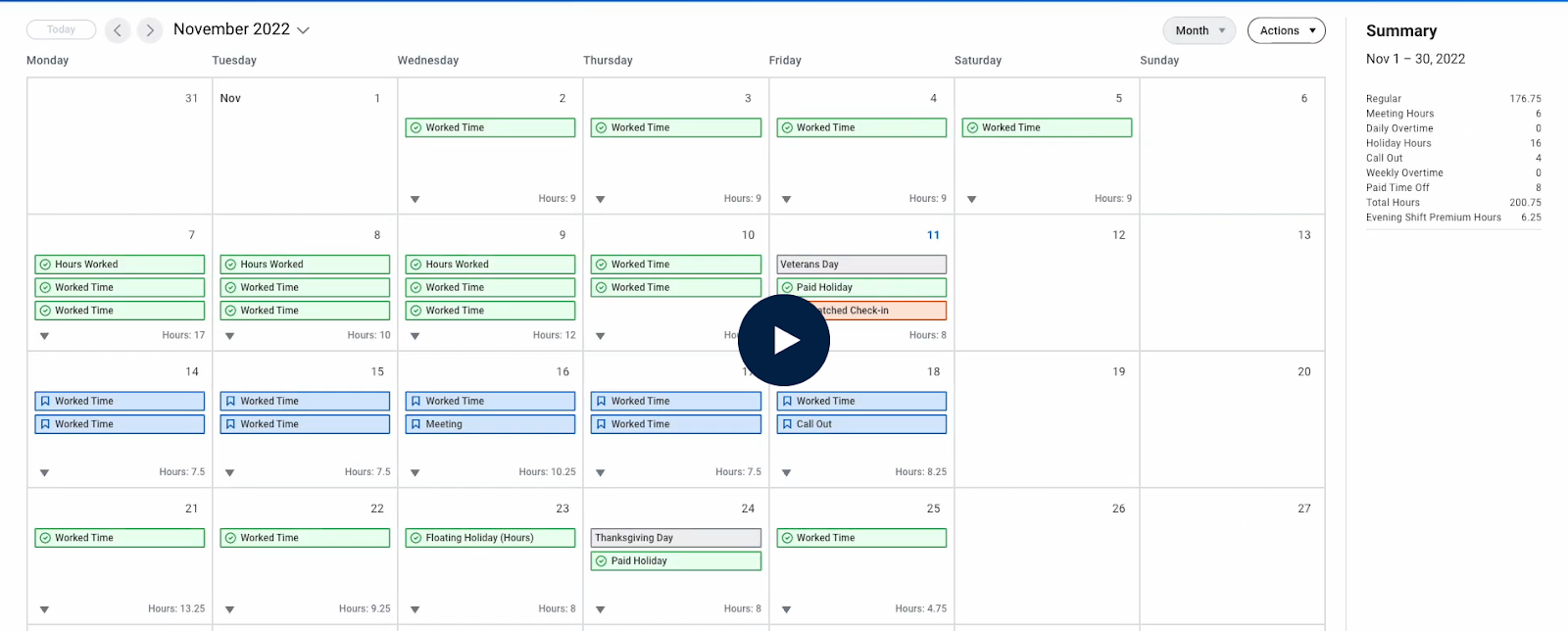This screenshot has height=631, width=1568.
Task: Click checkmark icon on Nov 11 Paid Holiday
Action: [x=787, y=287]
